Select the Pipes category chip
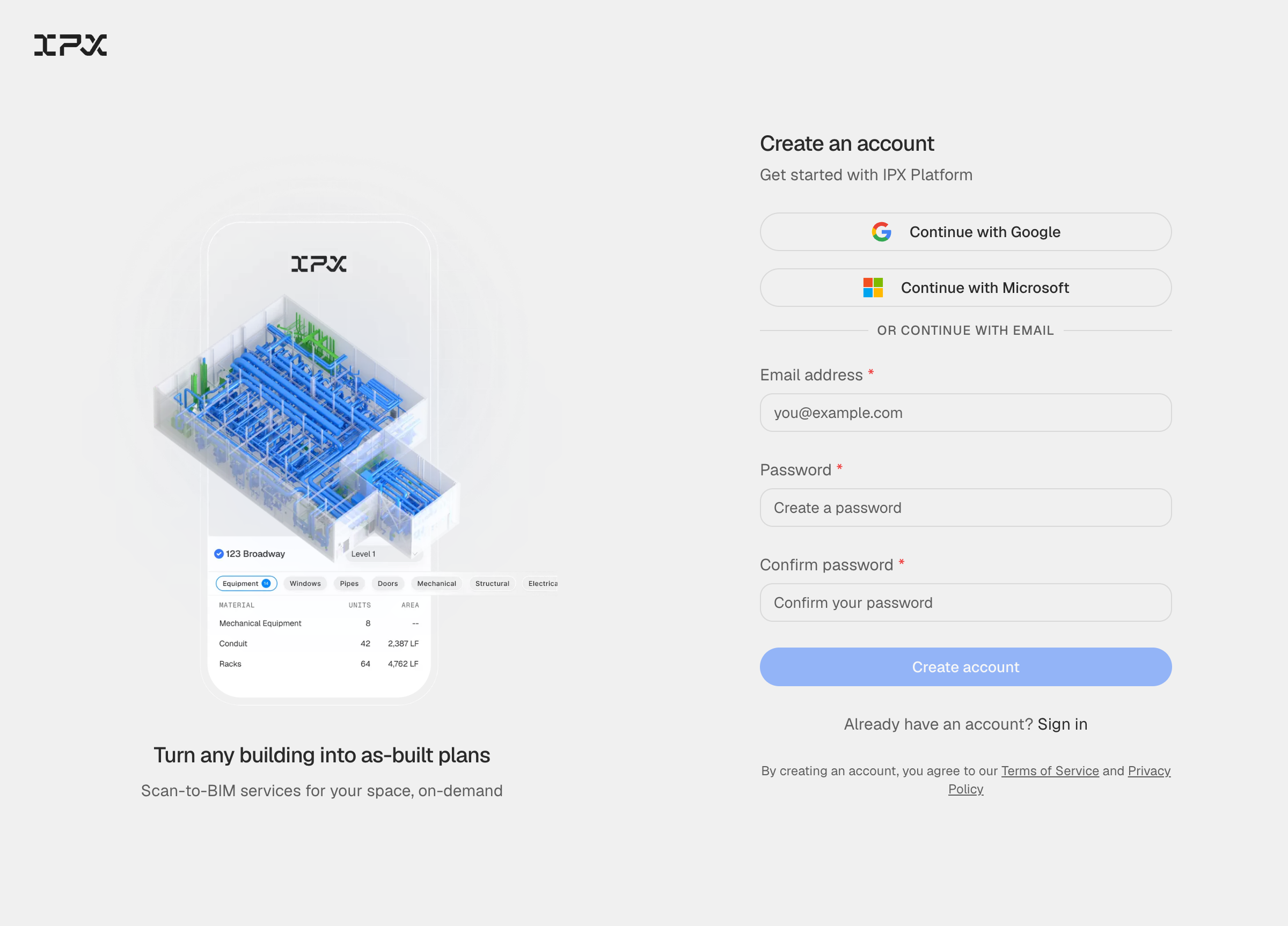 tap(349, 584)
